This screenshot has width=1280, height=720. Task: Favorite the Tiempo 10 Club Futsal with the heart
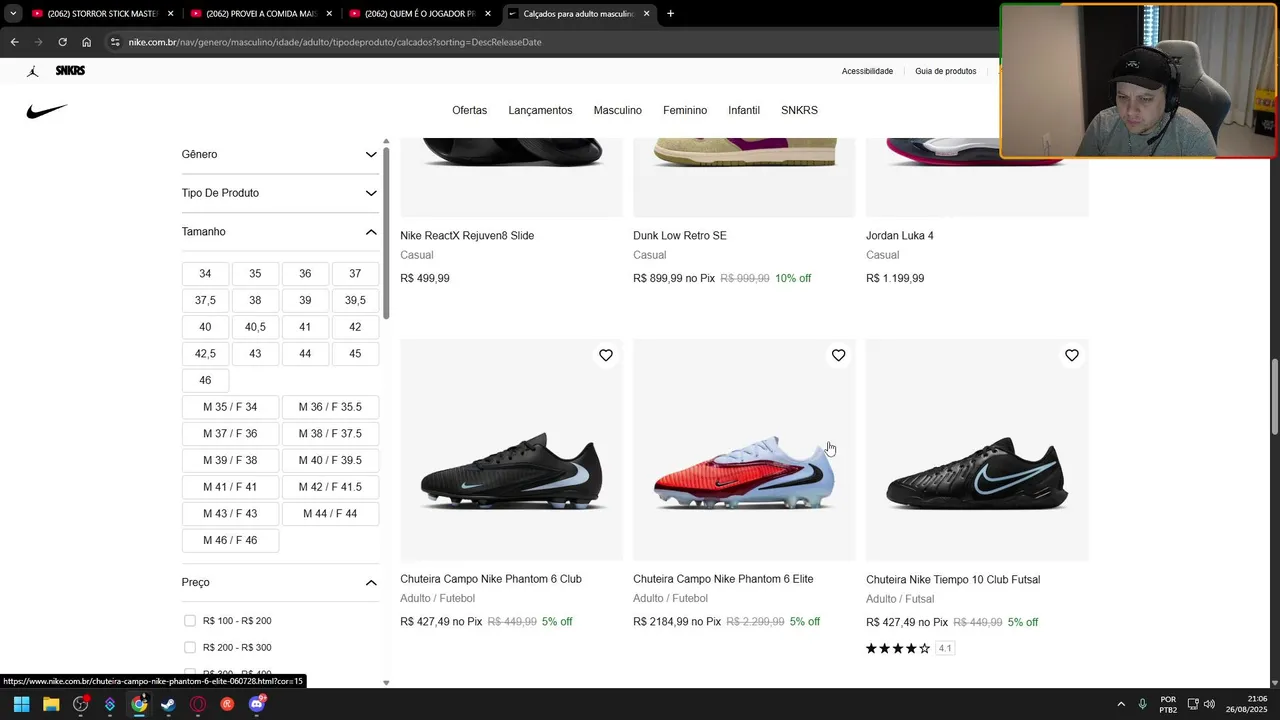point(1071,355)
